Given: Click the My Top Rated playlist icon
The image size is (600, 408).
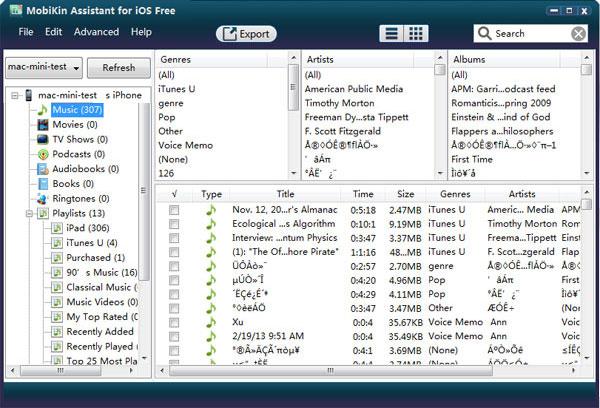Looking at the screenshot, I should (x=57, y=317).
